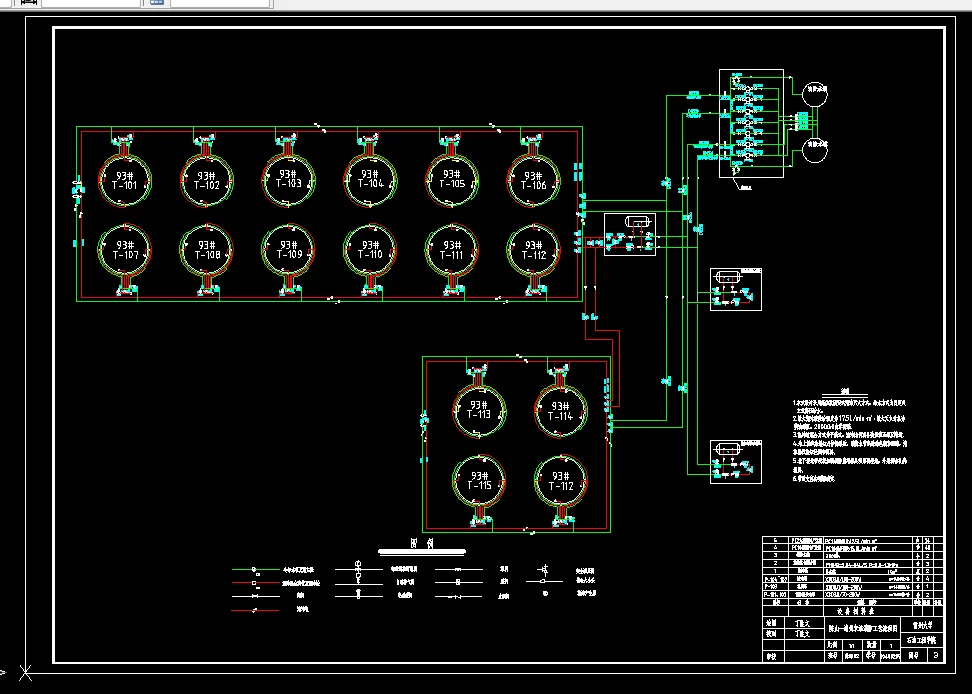
Task: Pick the 93# T-109 tank circle
Action: (288, 250)
